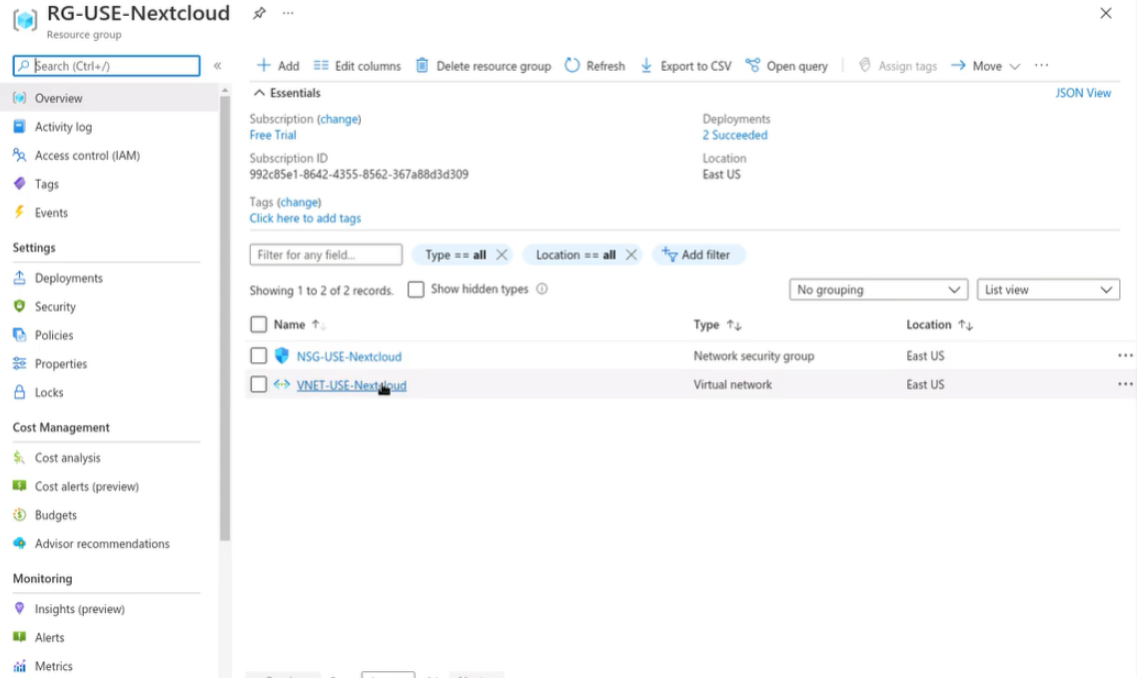Click the Show hidden types info icon
The width and height of the screenshot is (1138, 678).
point(542,289)
